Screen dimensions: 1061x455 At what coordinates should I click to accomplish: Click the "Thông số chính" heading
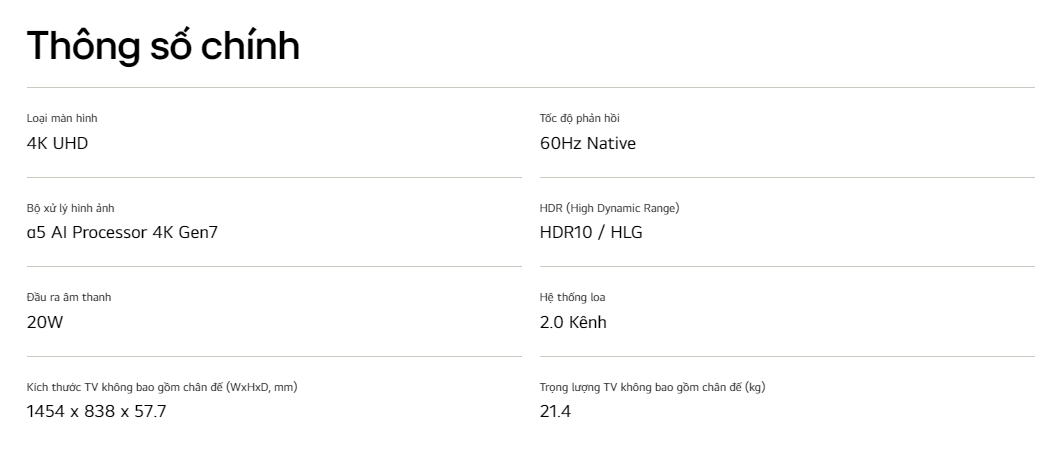coord(163,45)
